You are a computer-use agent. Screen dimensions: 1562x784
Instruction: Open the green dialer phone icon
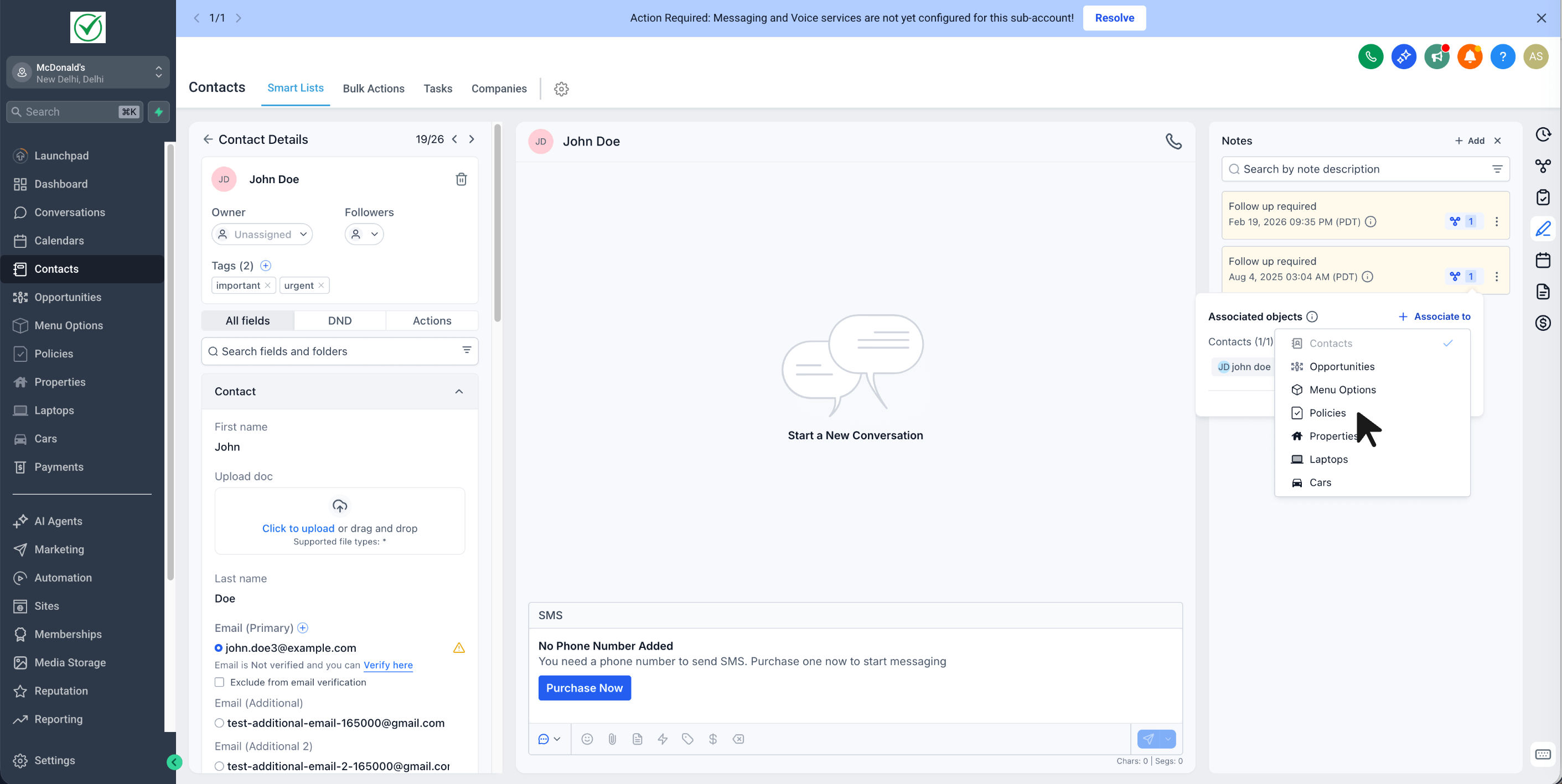pyautogui.click(x=1370, y=57)
